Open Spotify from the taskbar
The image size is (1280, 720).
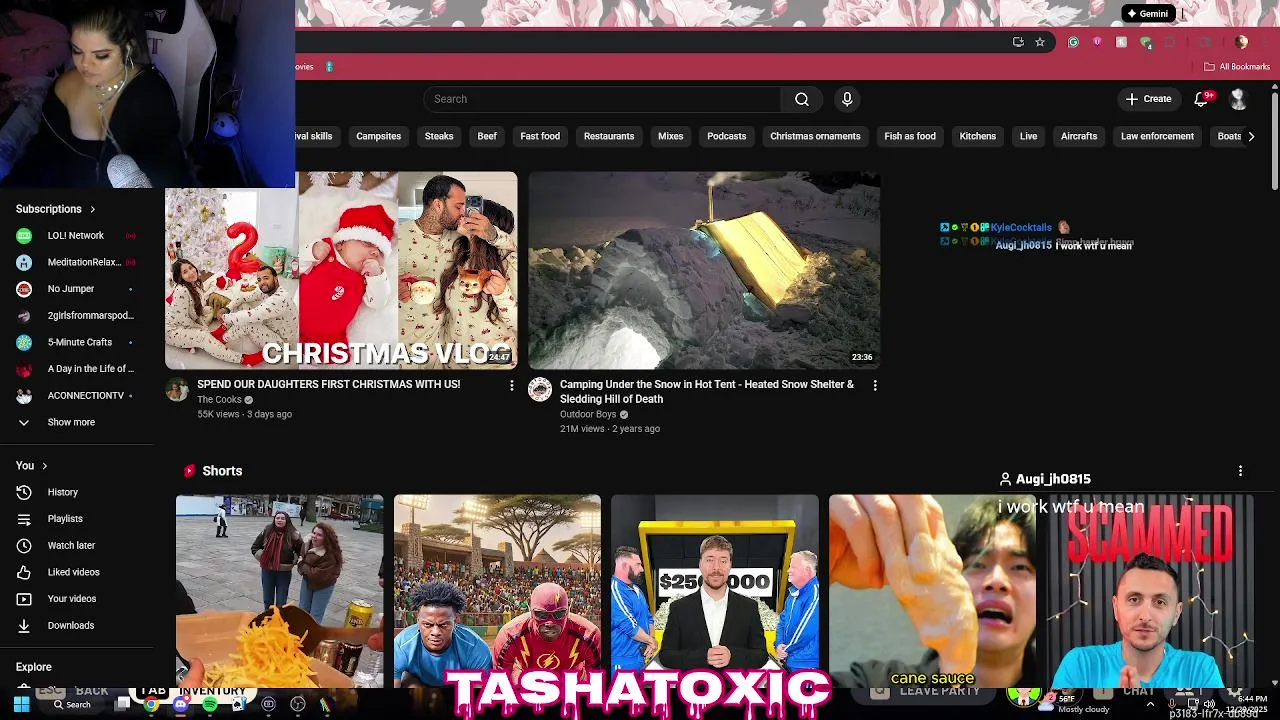pos(209,704)
